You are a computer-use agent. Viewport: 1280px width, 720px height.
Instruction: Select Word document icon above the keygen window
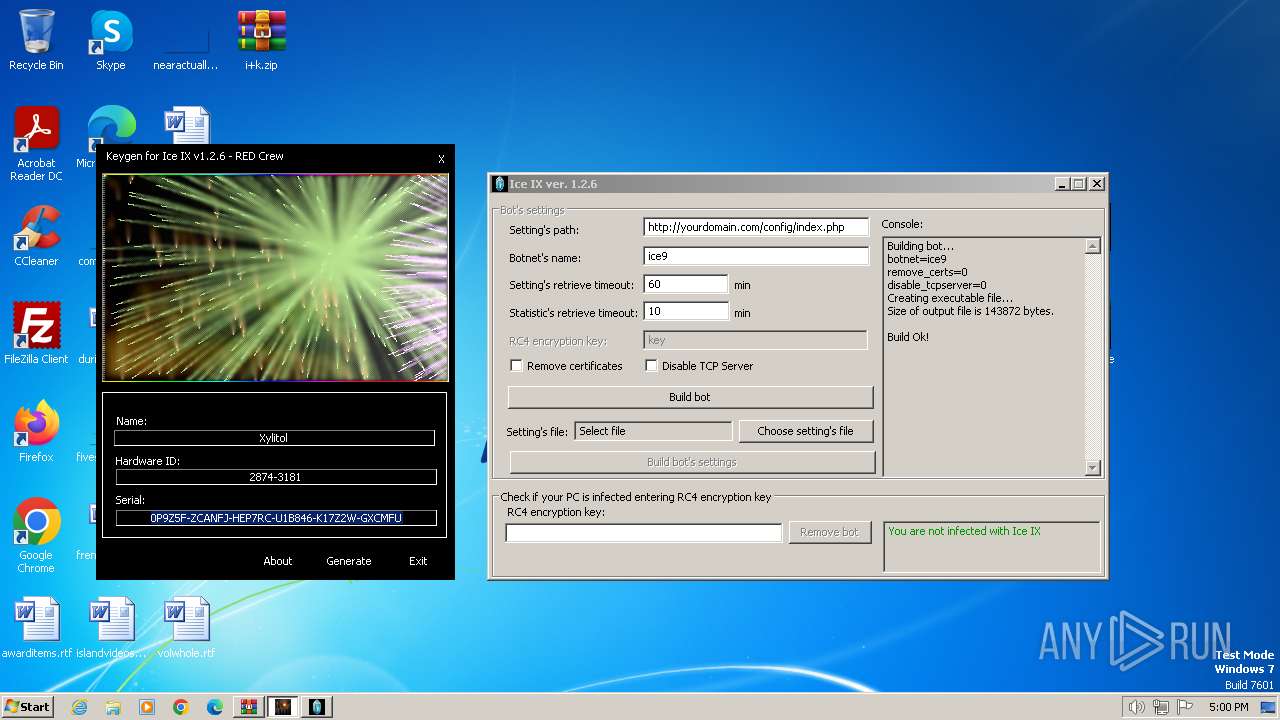click(187, 126)
